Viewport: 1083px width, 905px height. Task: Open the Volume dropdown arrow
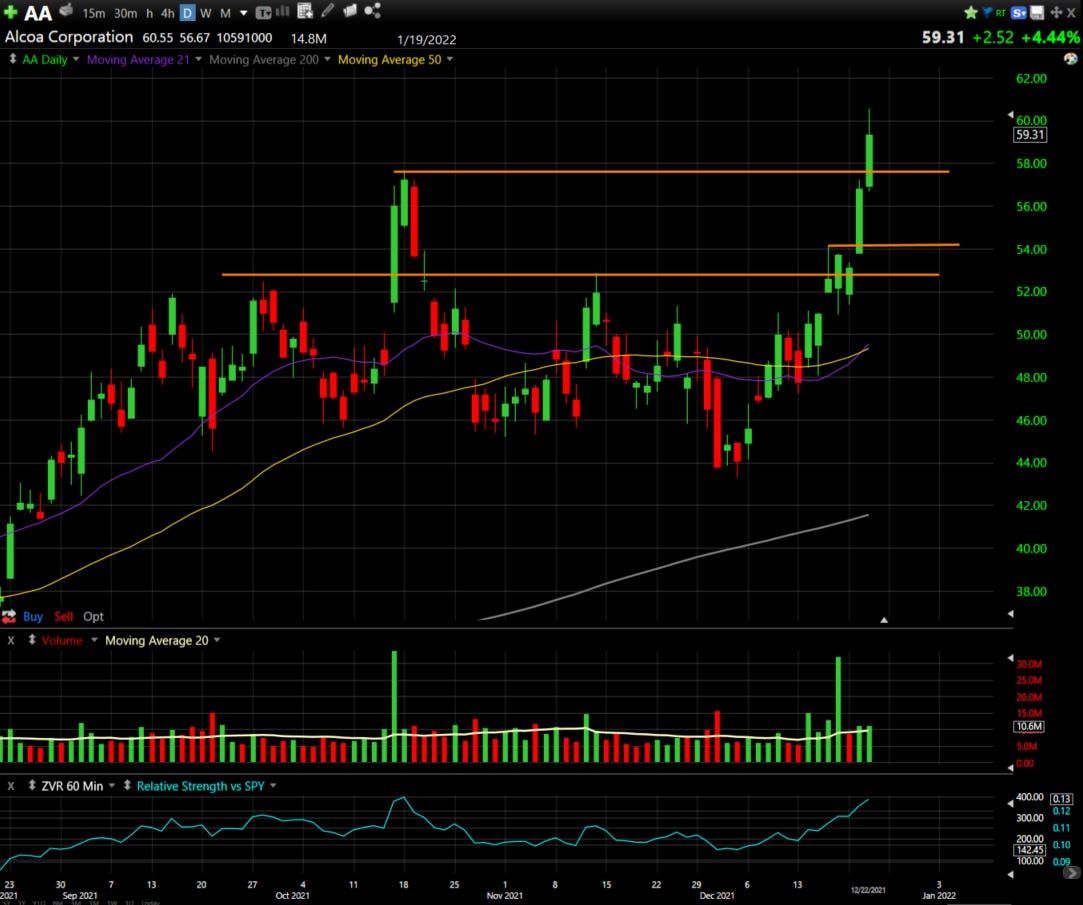(94, 640)
